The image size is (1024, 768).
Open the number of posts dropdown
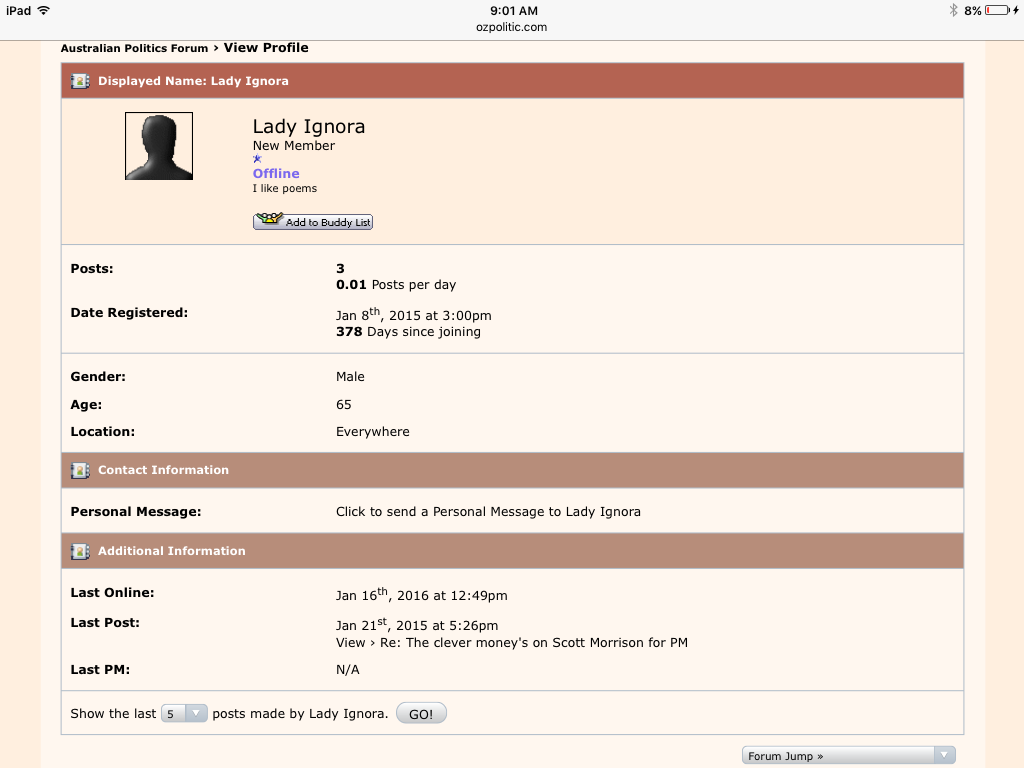click(184, 713)
